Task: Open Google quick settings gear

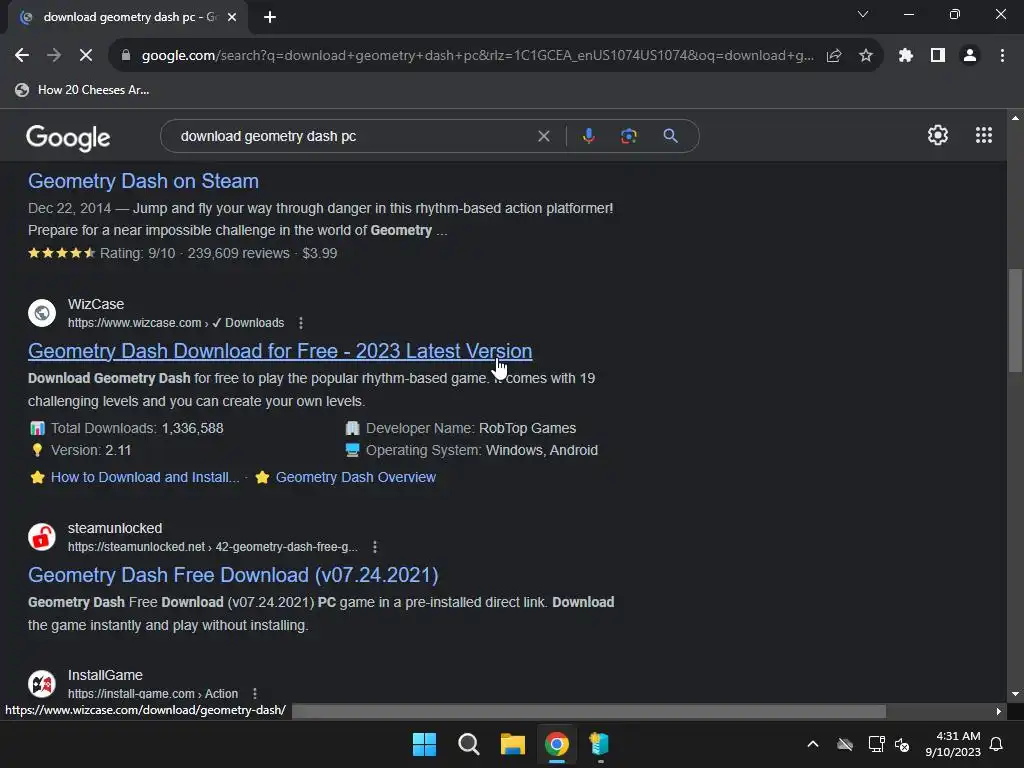Action: pos(938,135)
